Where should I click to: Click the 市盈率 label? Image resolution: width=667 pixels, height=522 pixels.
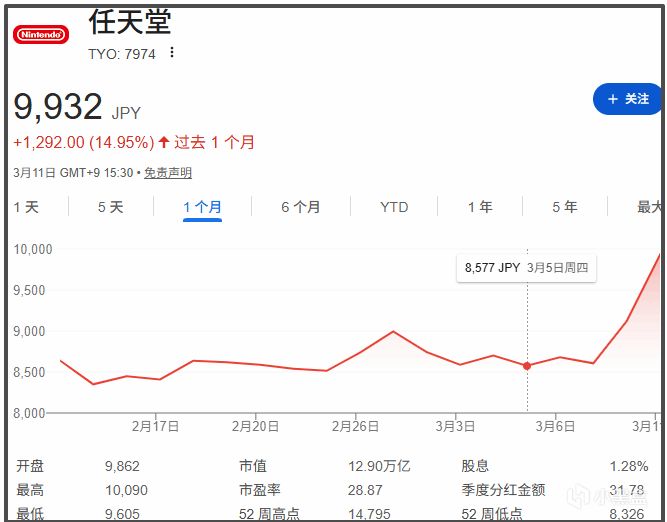point(259,490)
